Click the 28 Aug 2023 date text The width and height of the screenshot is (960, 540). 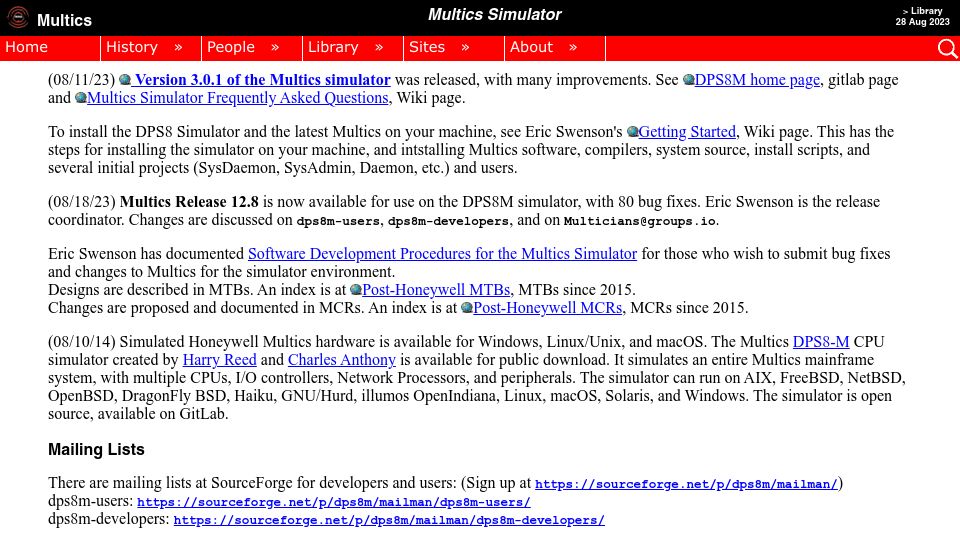[x=922, y=22]
